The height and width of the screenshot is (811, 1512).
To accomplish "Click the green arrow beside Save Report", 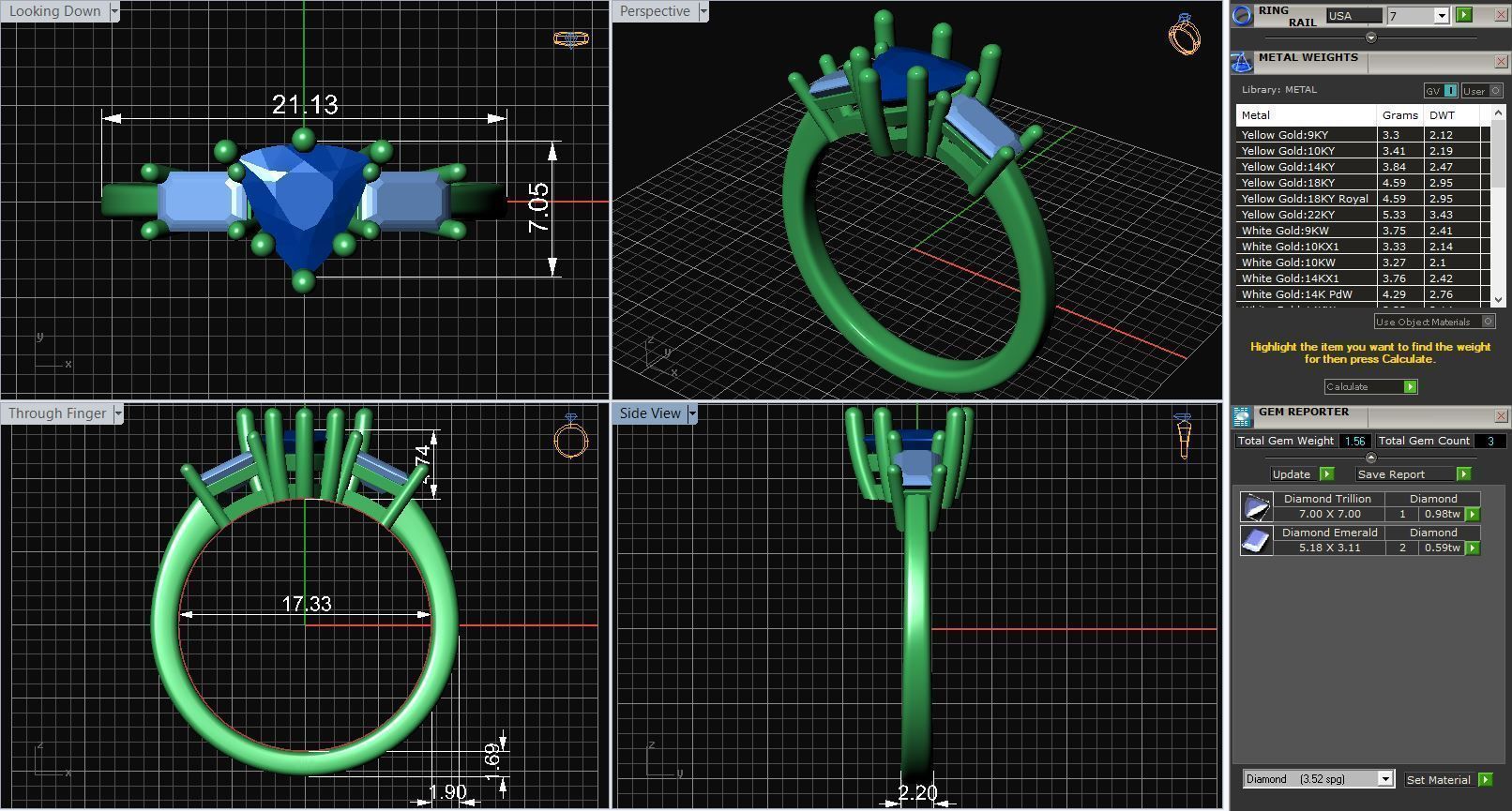I will 1463,473.
